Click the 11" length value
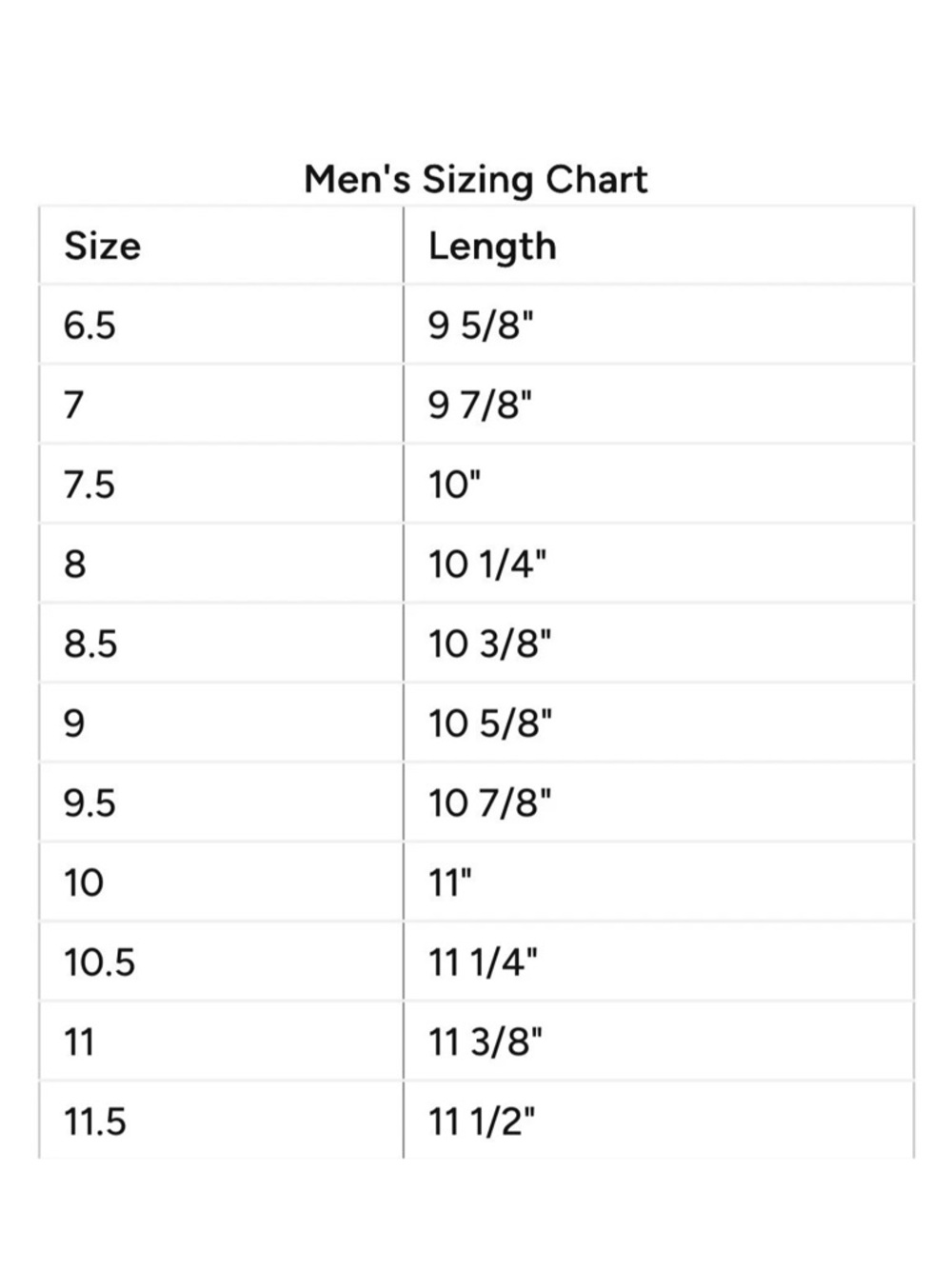 450,882
